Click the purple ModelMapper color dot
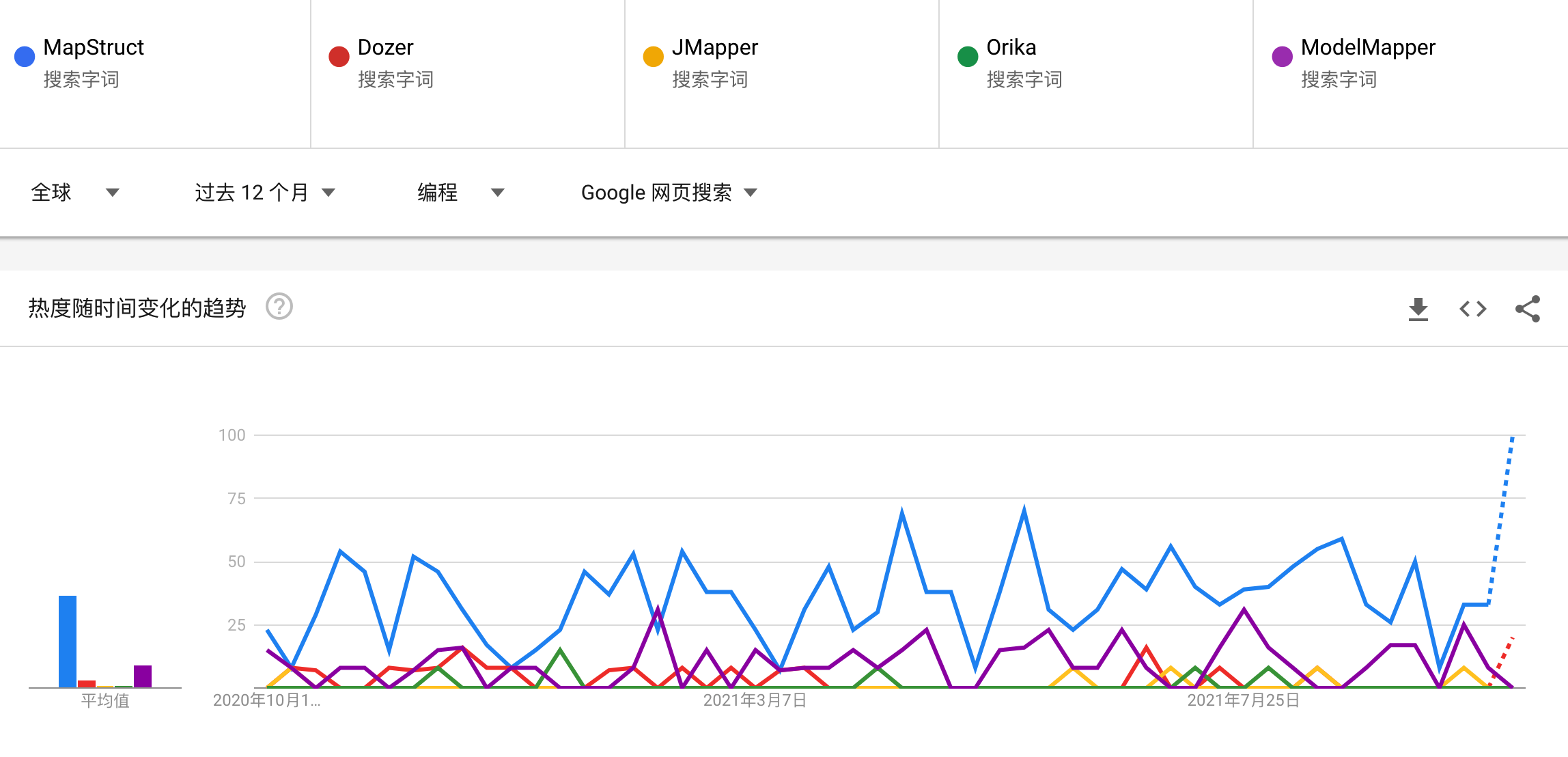1568x757 pixels. click(x=1283, y=57)
